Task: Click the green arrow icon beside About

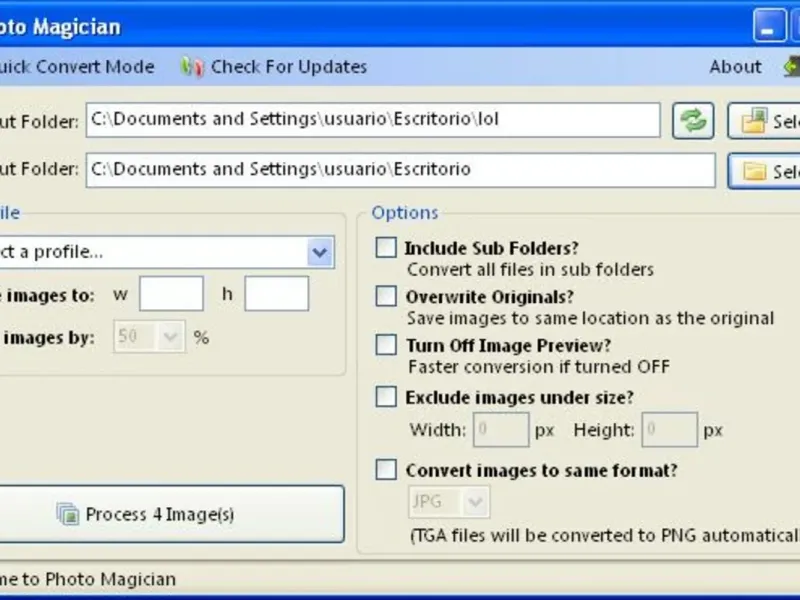Action: click(x=792, y=66)
